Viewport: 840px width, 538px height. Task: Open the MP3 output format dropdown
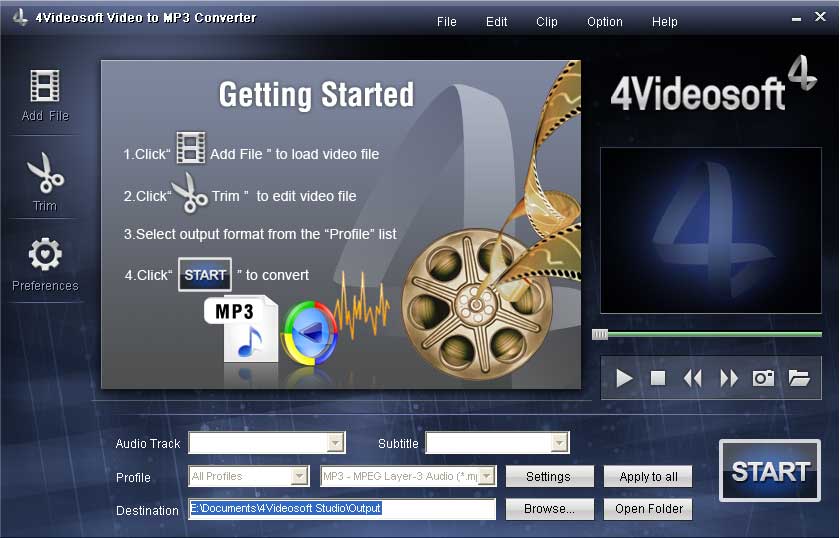[x=486, y=477]
